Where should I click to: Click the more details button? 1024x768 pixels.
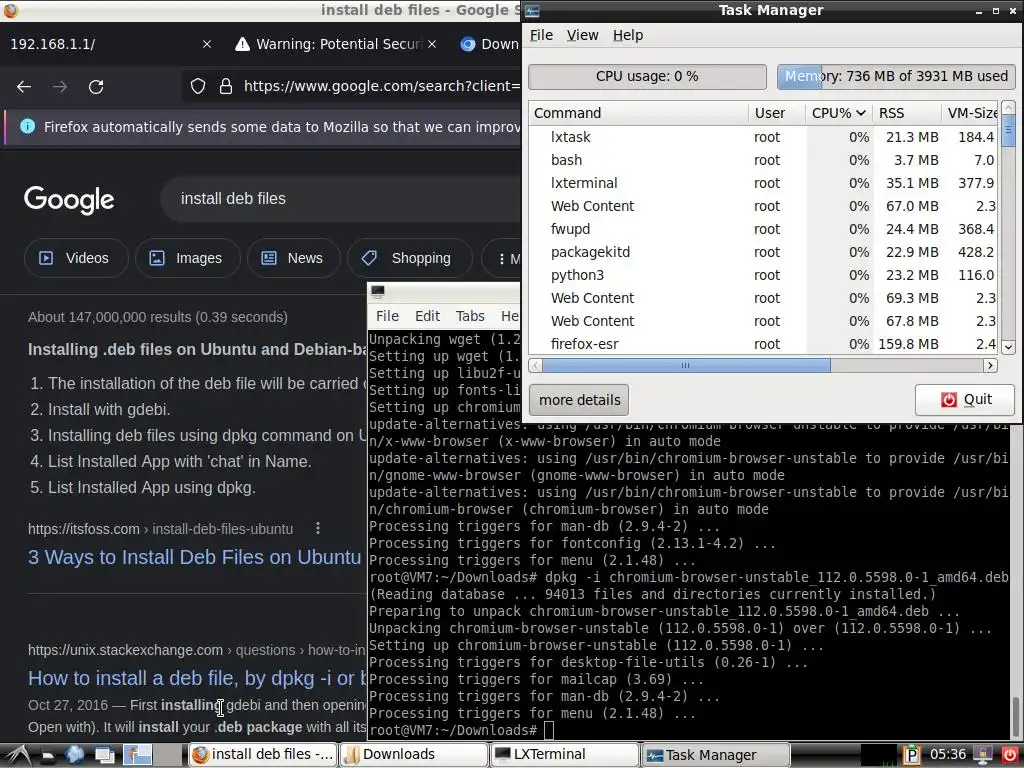click(579, 400)
